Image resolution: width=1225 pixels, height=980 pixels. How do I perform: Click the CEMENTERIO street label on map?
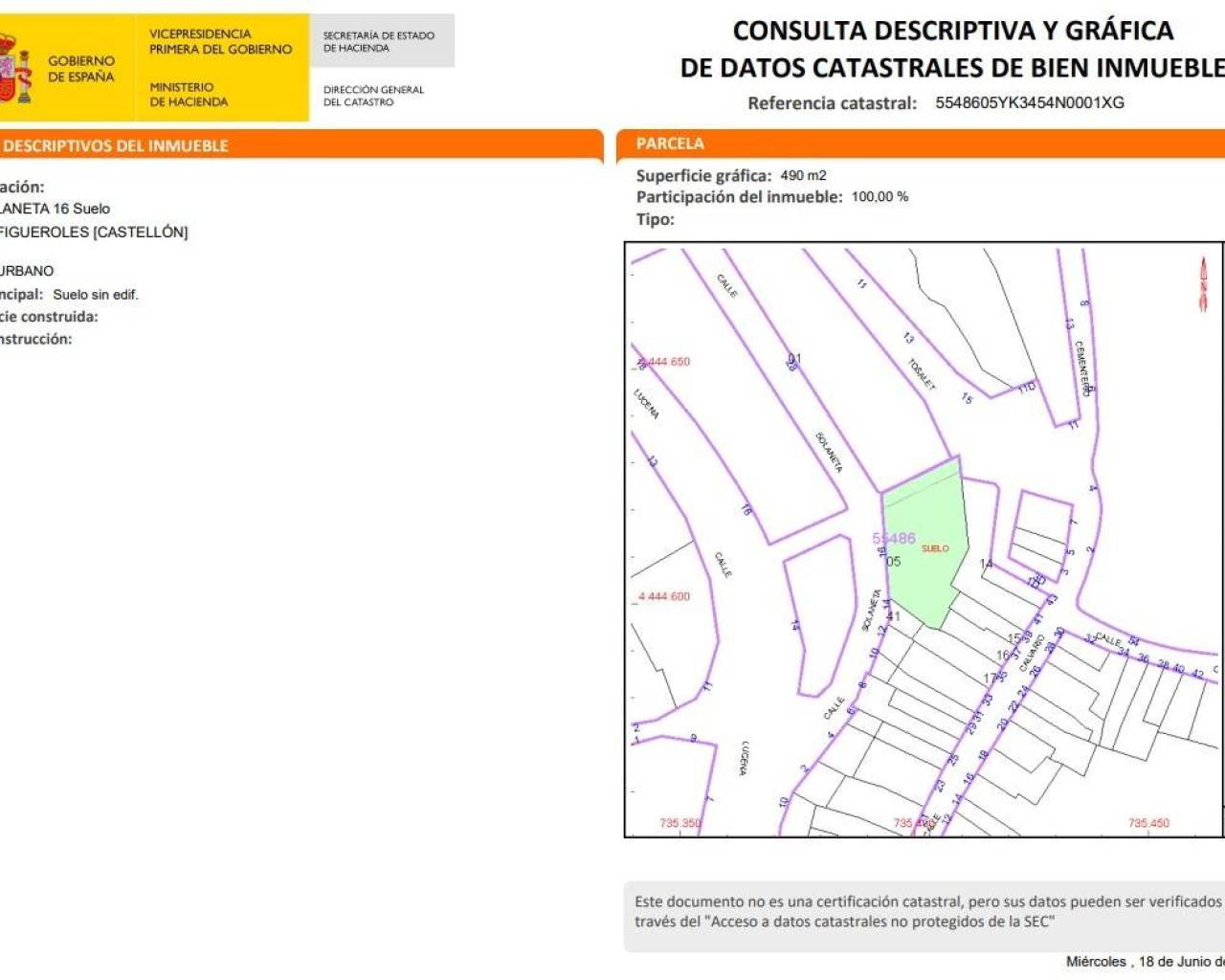pyautogui.click(x=1082, y=367)
